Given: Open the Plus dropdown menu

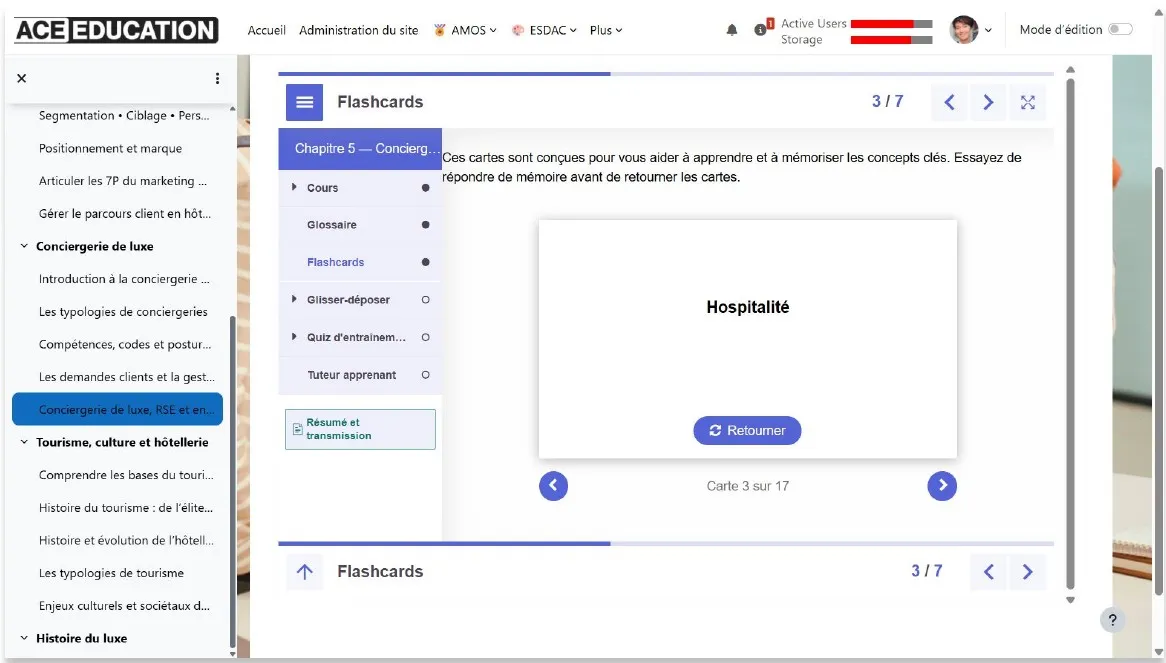Looking at the screenshot, I should [x=606, y=30].
